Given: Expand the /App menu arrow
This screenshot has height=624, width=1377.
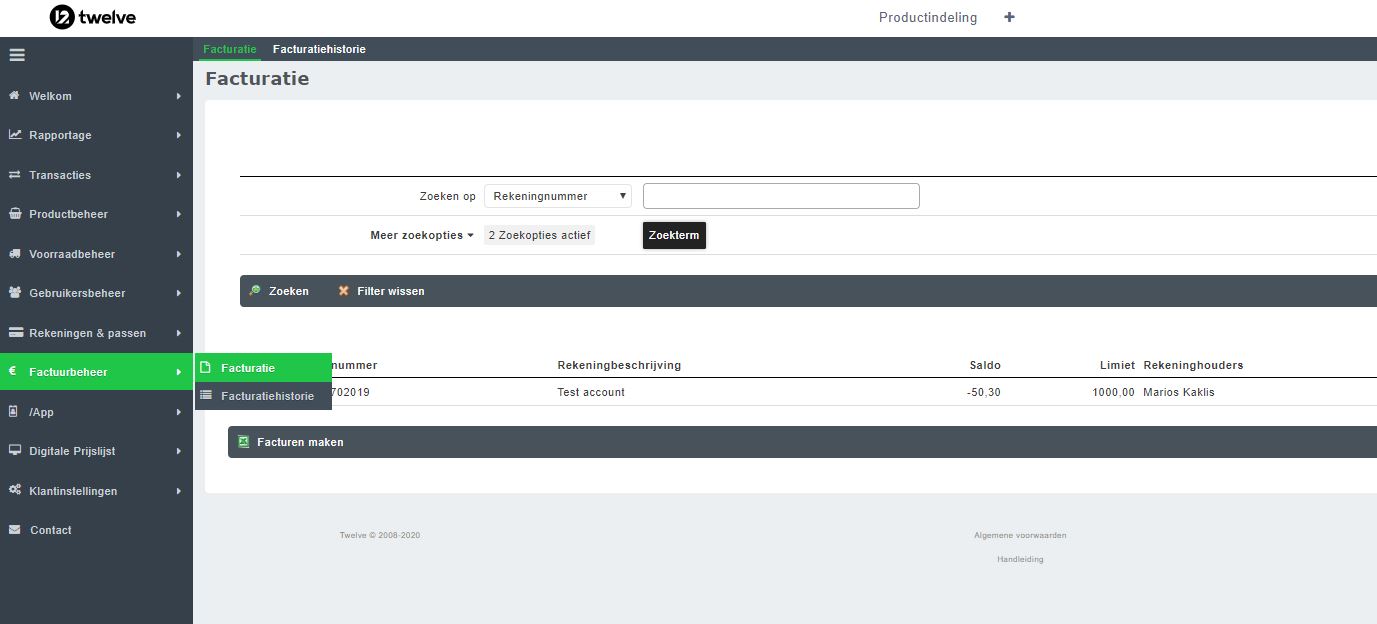Looking at the screenshot, I should (179, 412).
